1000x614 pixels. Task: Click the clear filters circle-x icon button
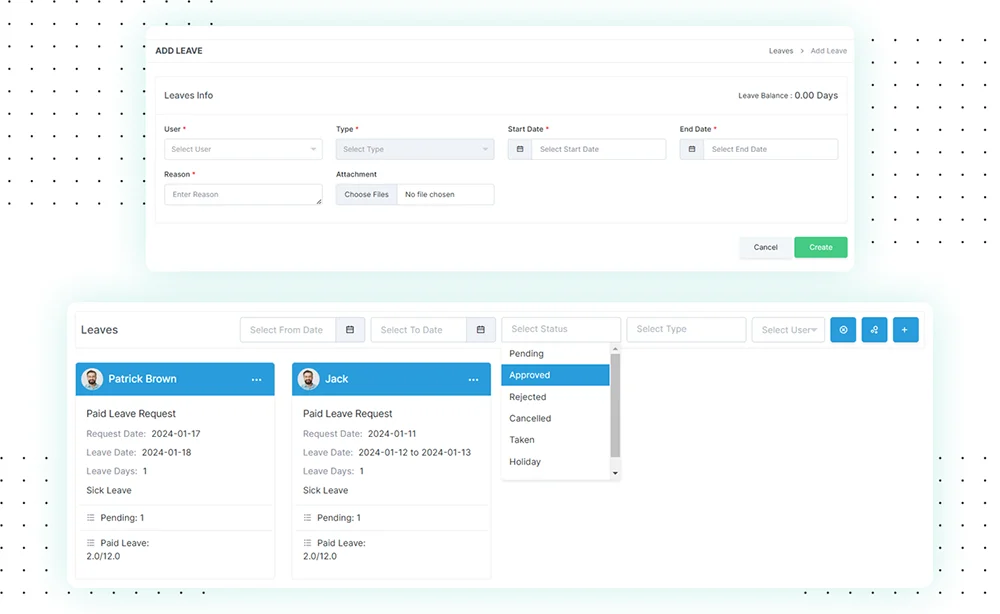(843, 330)
